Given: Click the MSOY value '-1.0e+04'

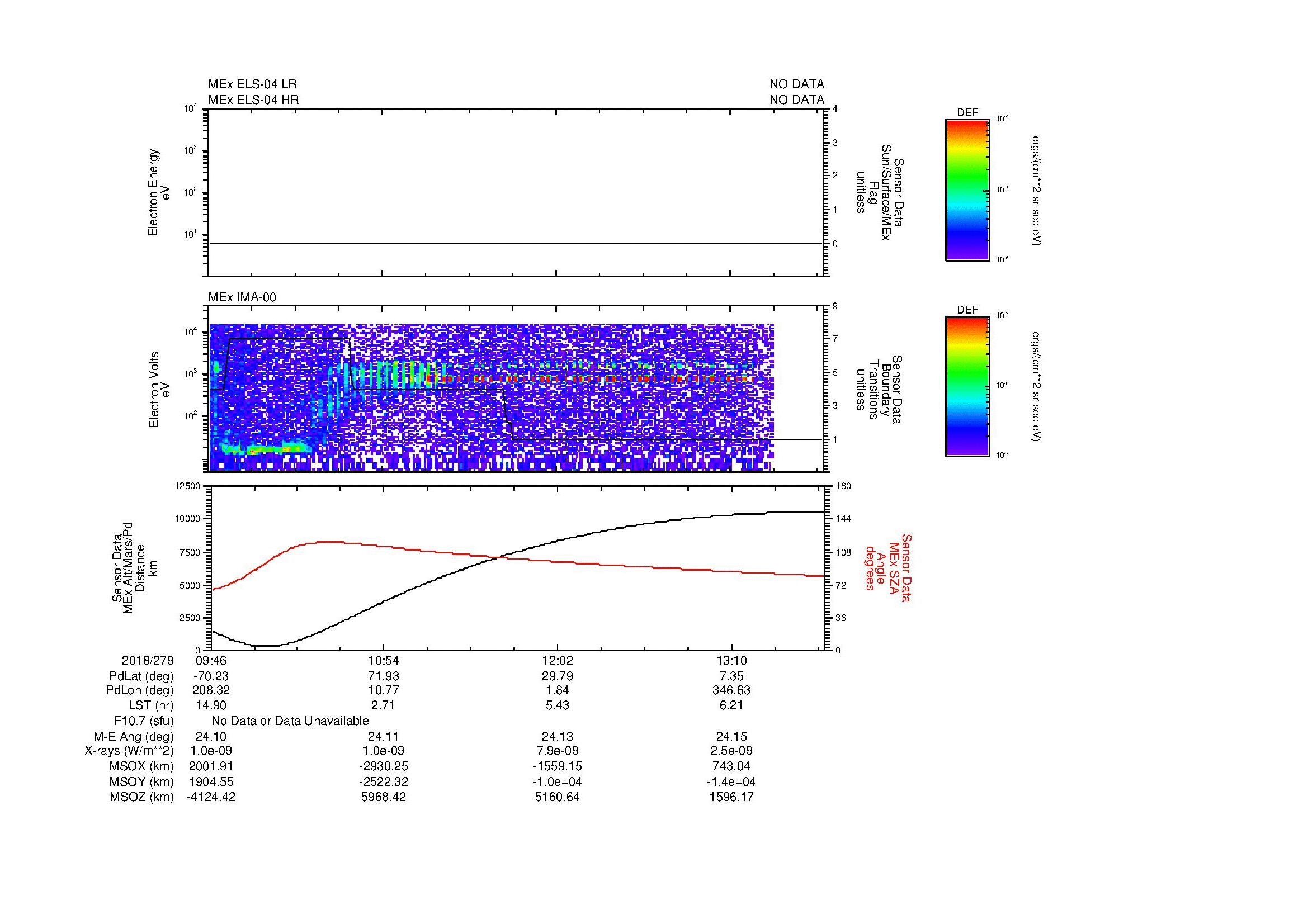Looking at the screenshot, I should tap(556, 782).
